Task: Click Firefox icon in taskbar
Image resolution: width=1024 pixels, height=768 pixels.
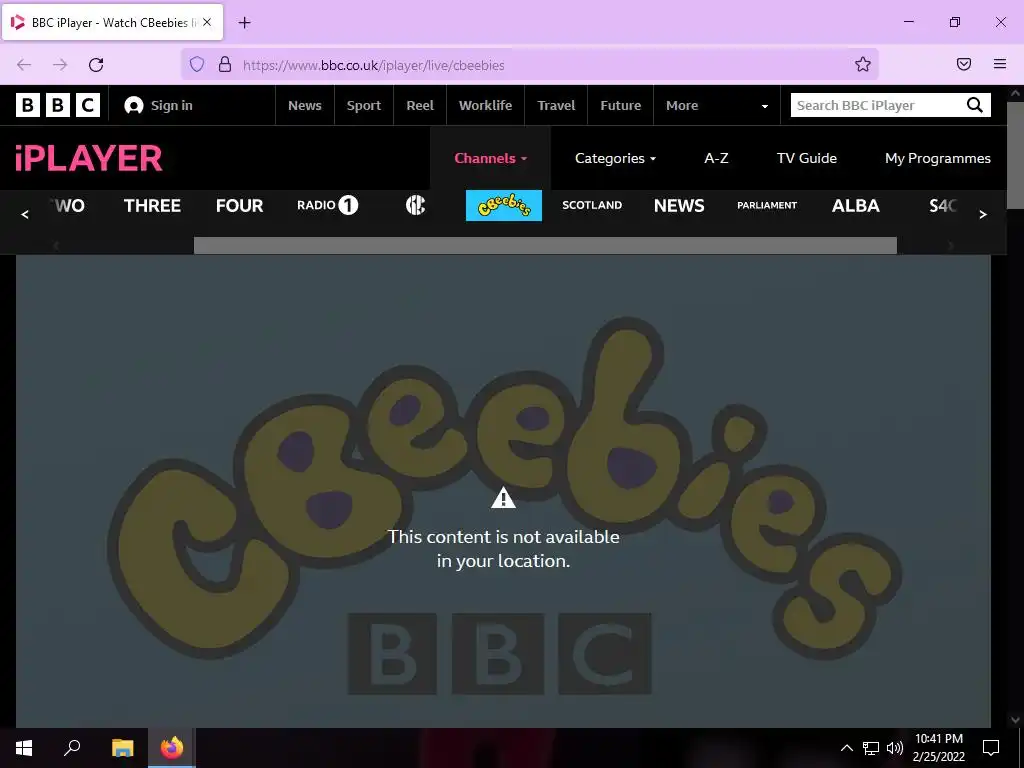Action: click(172, 748)
